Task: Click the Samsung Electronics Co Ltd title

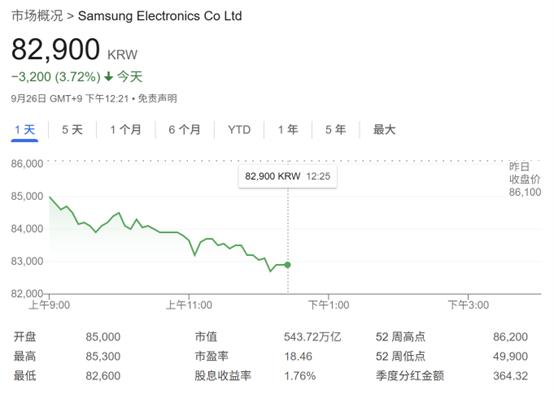Action: tap(160, 16)
